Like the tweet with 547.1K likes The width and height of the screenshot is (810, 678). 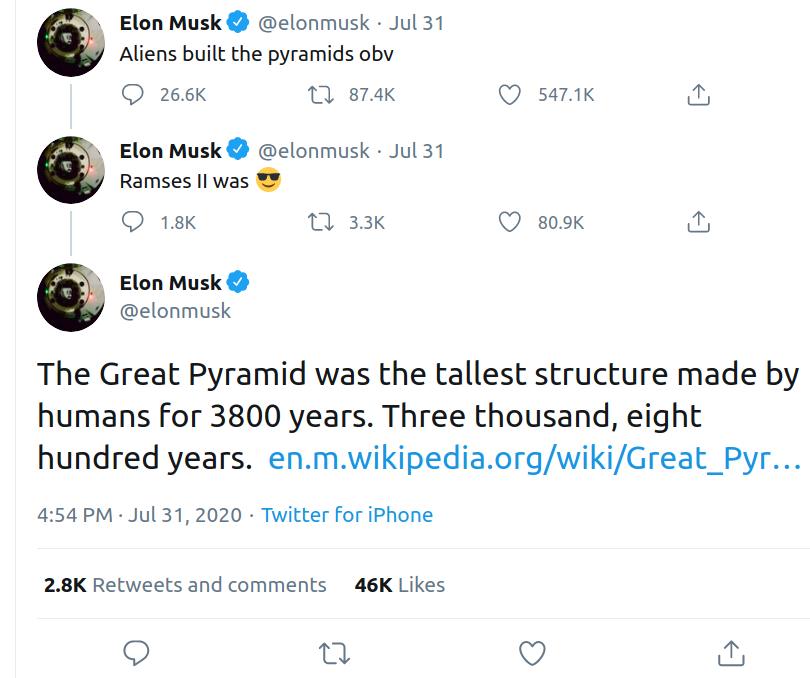[x=509, y=95]
